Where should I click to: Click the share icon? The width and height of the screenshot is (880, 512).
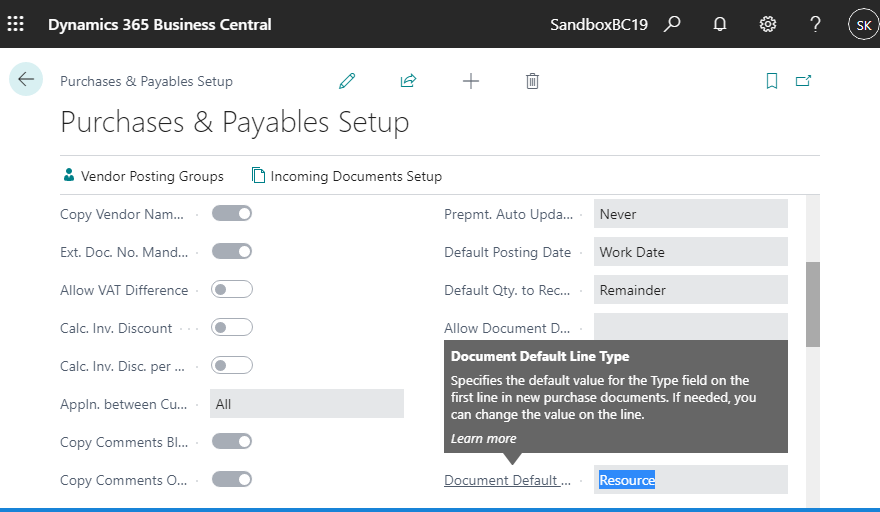click(x=408, y=81)
